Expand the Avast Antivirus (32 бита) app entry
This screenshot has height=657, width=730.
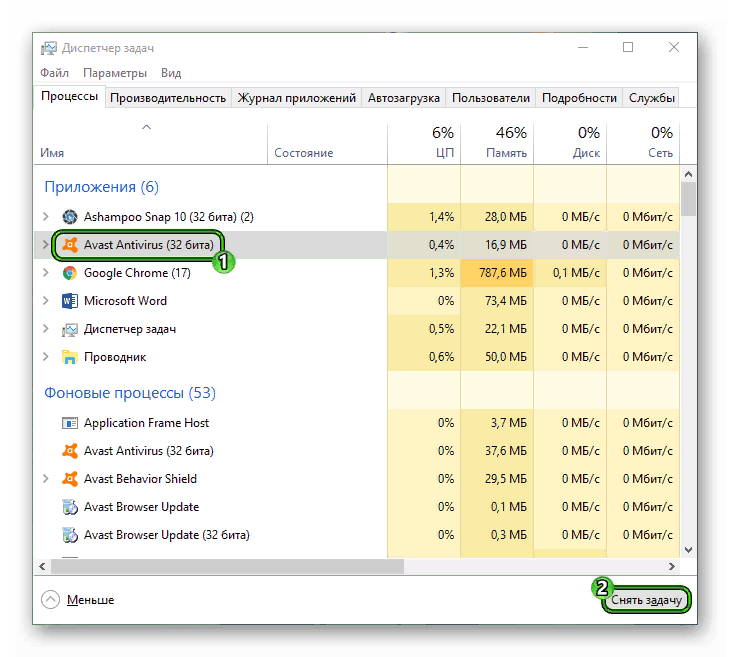pos(46,244)
